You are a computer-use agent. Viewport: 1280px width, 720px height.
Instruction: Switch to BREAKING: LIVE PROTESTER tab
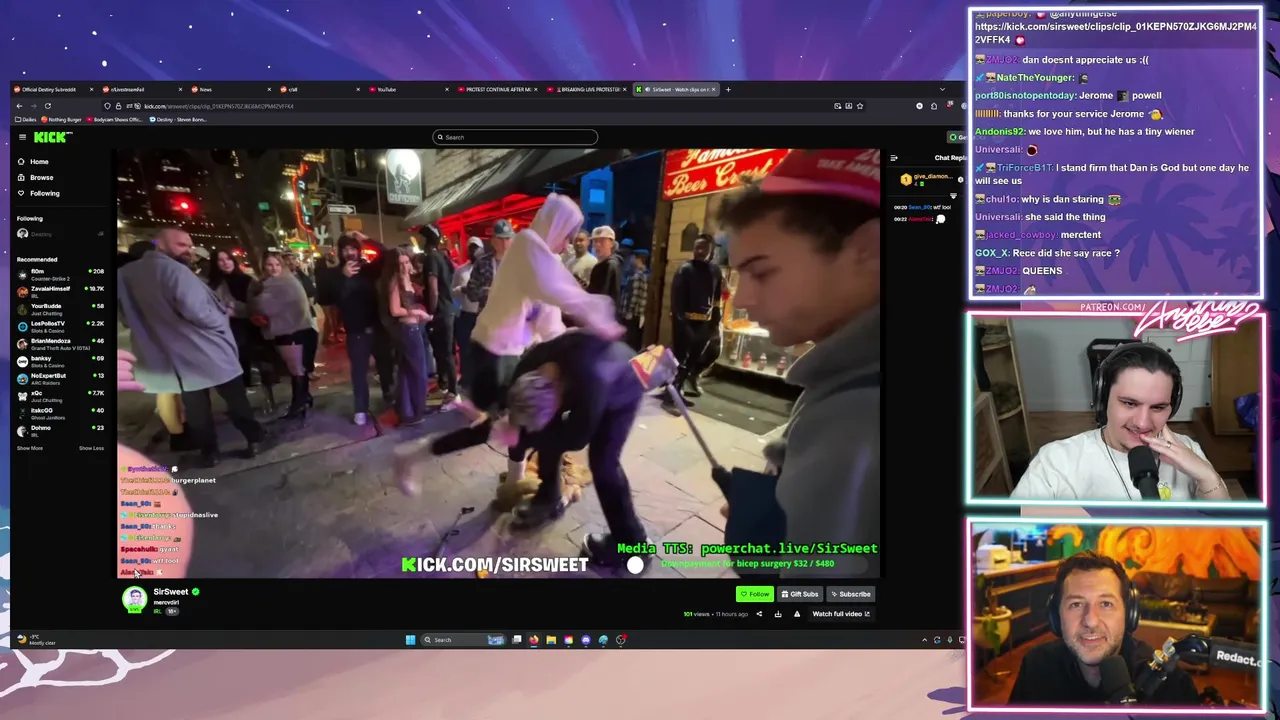click(587, 89)
